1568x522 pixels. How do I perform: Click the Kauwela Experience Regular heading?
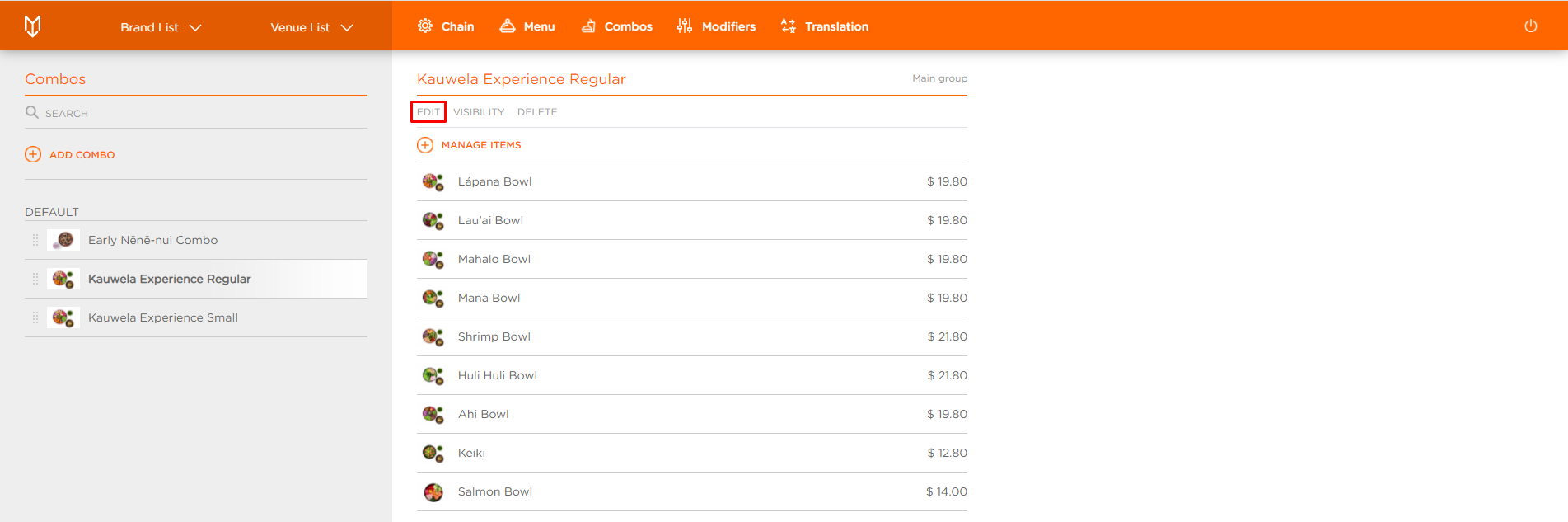coord(522,79)
